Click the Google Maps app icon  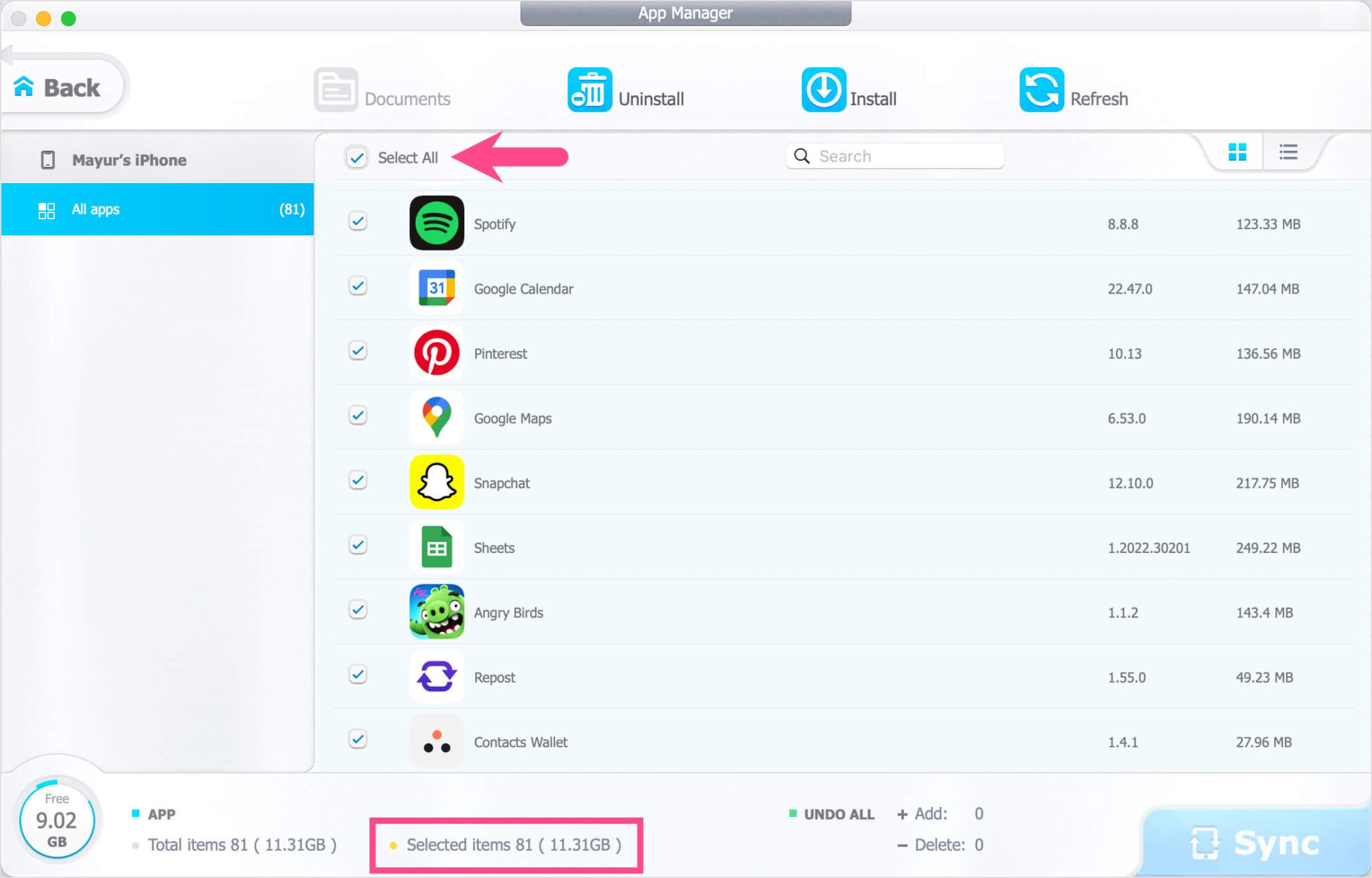[x=435, y=418]
